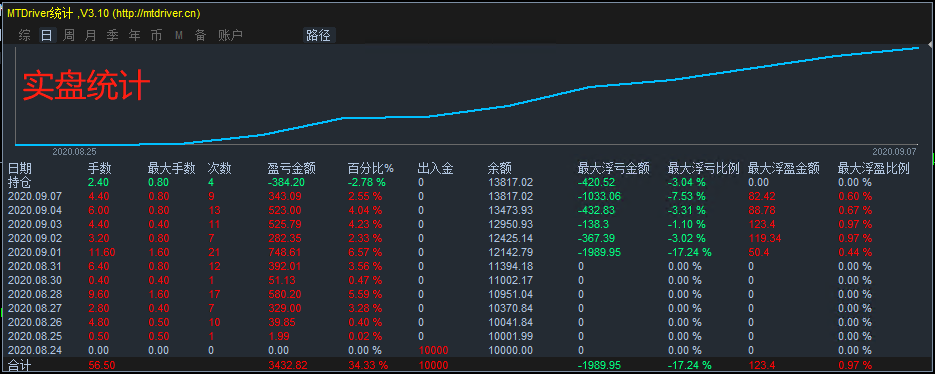This screenshot has width=935, height=374.
Task: Click the 56.50 total lots value
Action: (102, 364)
